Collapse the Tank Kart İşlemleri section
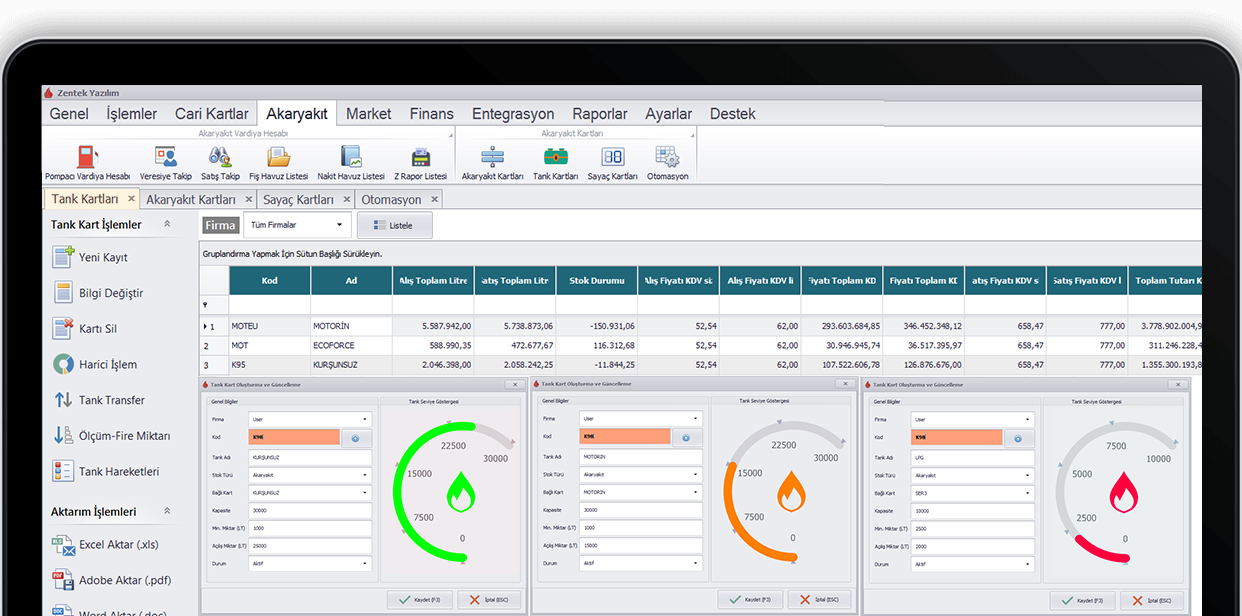This screenshot has width=1242, height=616. point(167,225)
